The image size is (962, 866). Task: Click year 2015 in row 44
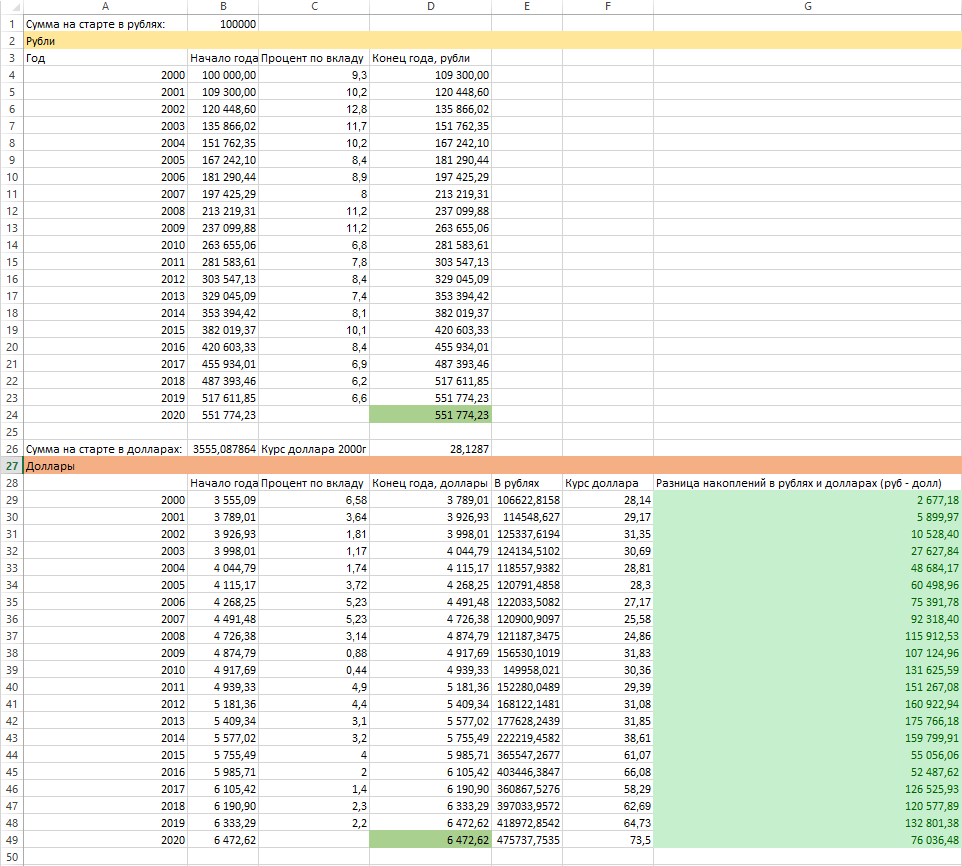point(105,755)
